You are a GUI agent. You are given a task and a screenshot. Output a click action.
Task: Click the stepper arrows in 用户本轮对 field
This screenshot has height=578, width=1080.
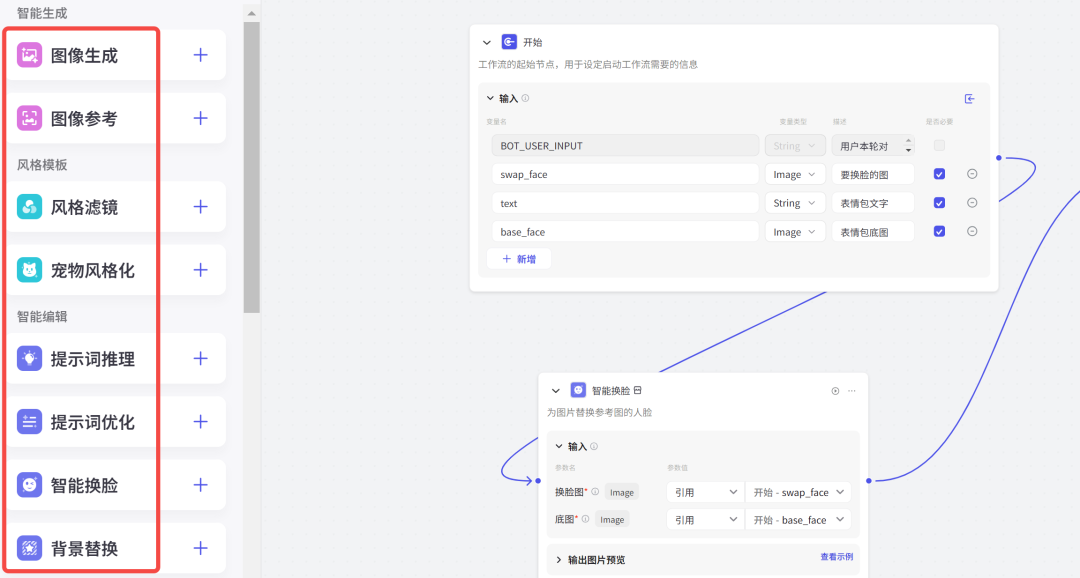908,145
